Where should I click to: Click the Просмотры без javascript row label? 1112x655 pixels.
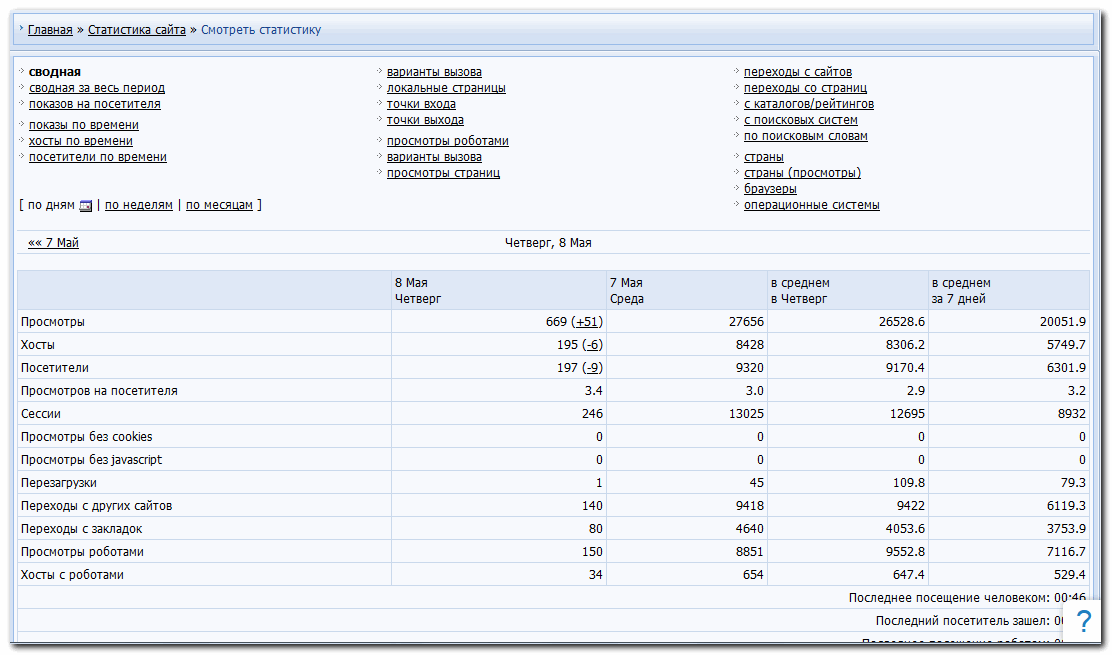coord(91,460)
